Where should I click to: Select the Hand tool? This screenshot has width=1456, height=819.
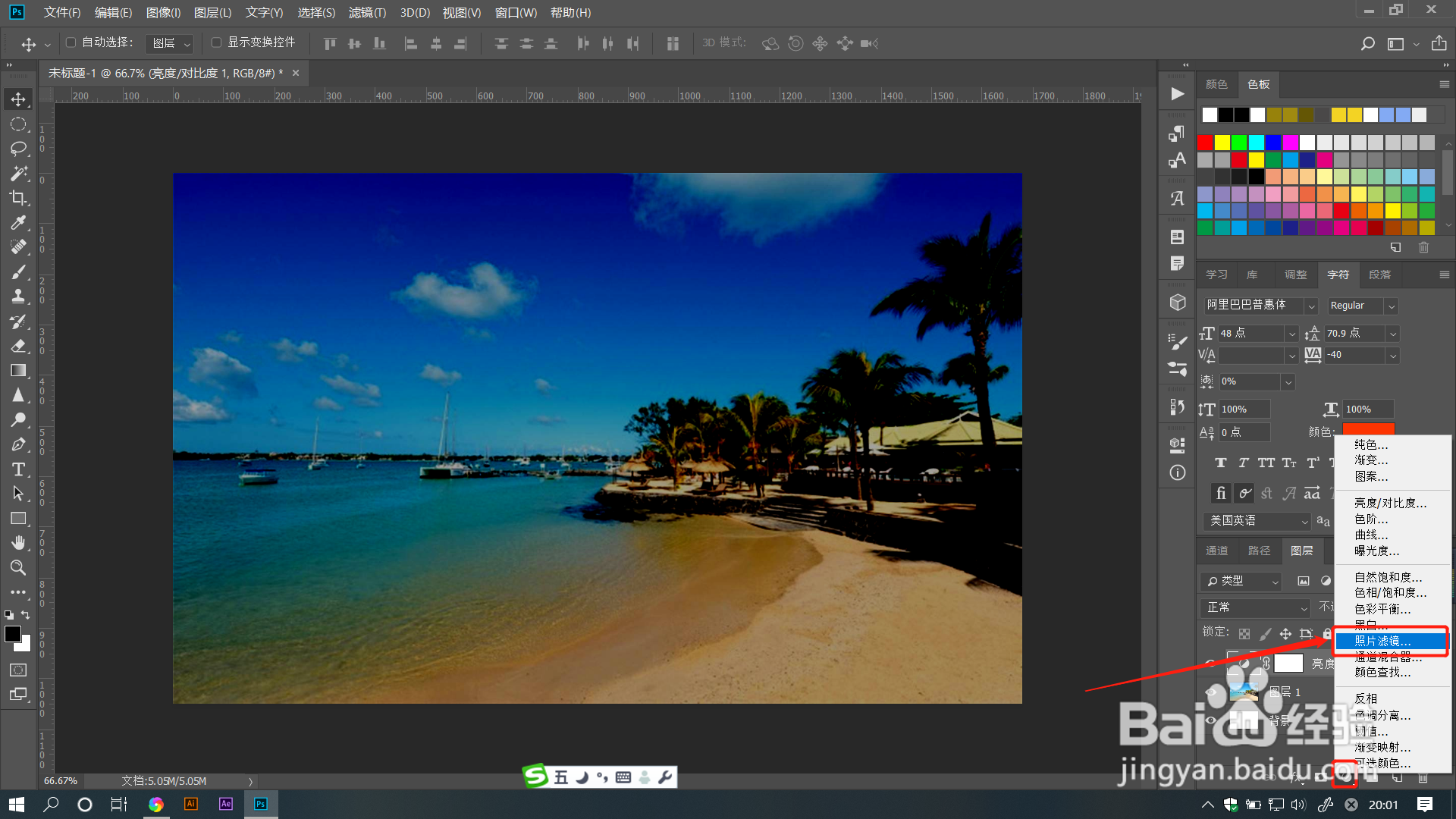18,543
